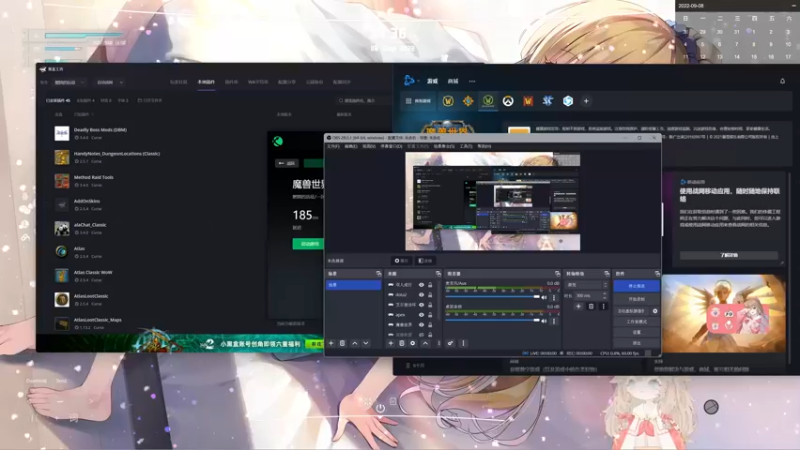Start virtual camera in OBS controls
The height and width of the screenshot is (450, 800).
(632, 311)
